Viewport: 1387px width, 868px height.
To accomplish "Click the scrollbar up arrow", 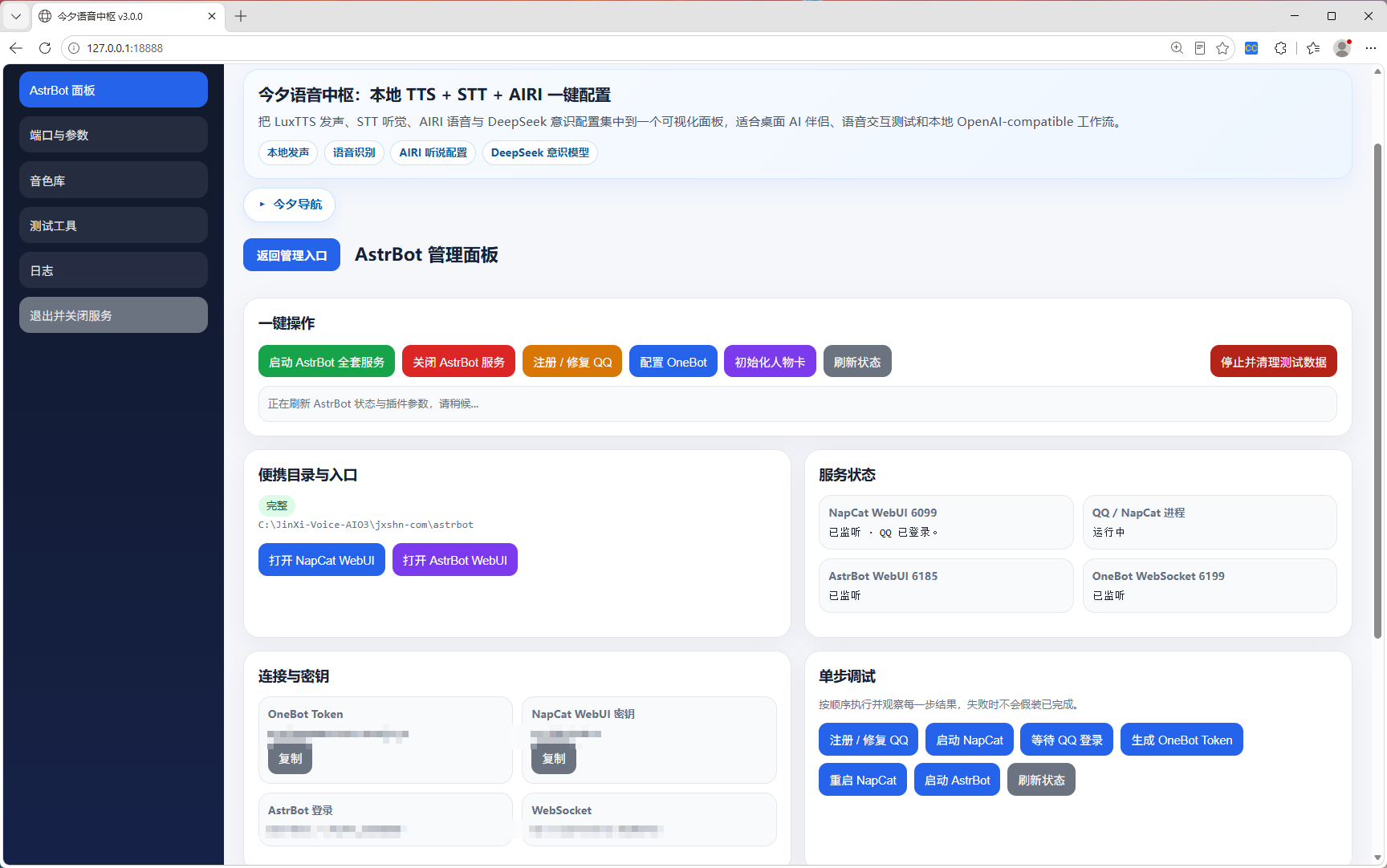I will [1378, 71].
